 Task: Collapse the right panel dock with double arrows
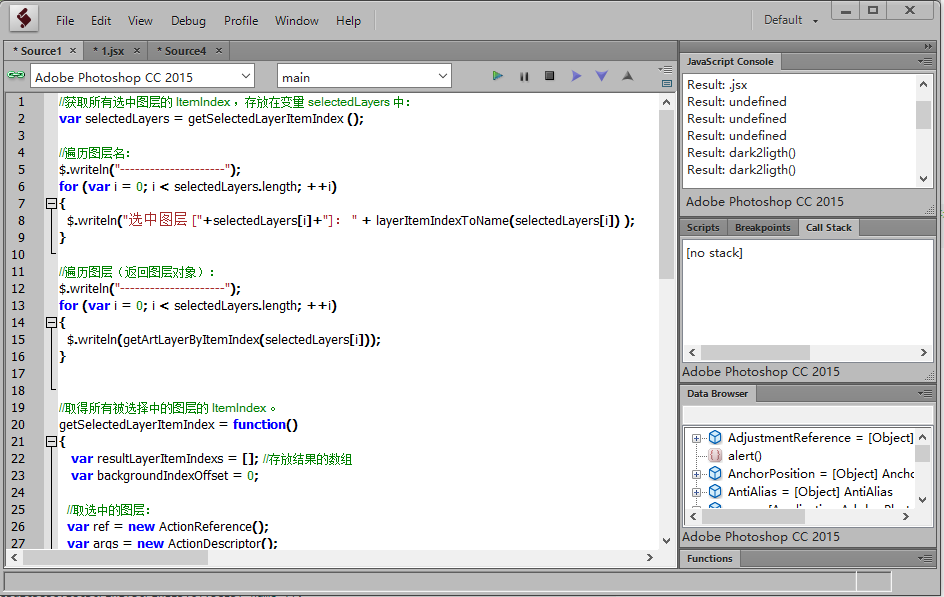928,46
